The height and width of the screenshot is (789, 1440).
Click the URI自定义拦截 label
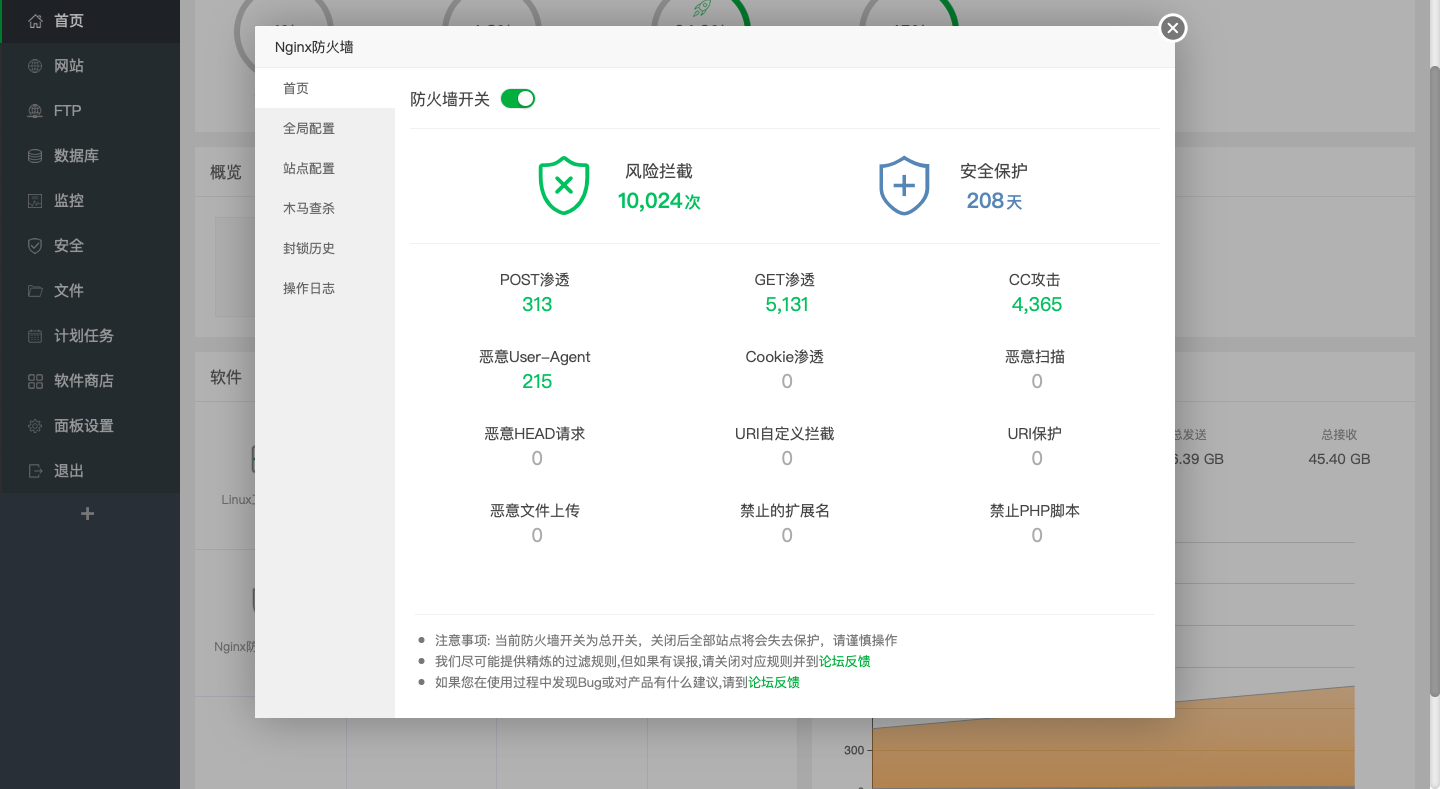pyautogui.click(x=785, y=434)
